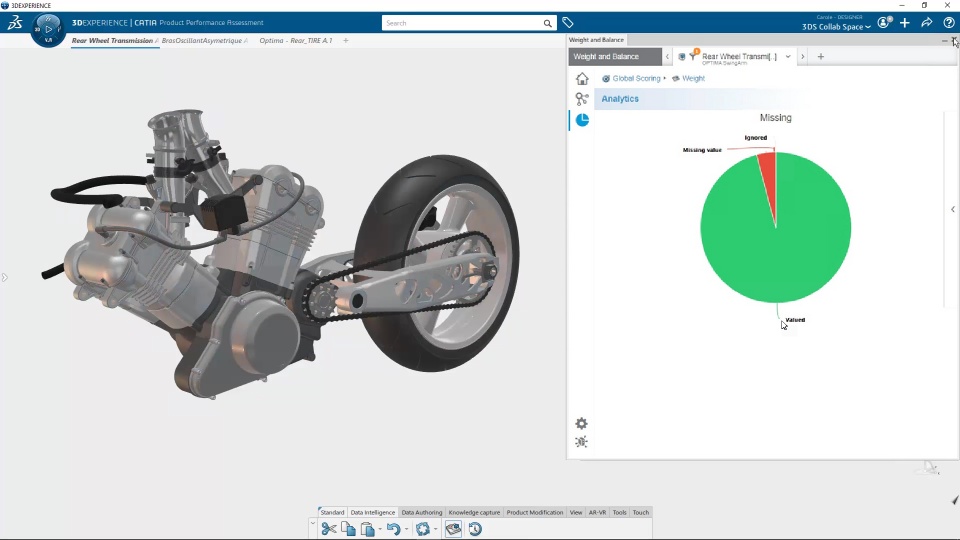This screenshot has width=960, height=540.
Task: Open the Paste options dropdown arrow
Action: [x=380, y=529]
